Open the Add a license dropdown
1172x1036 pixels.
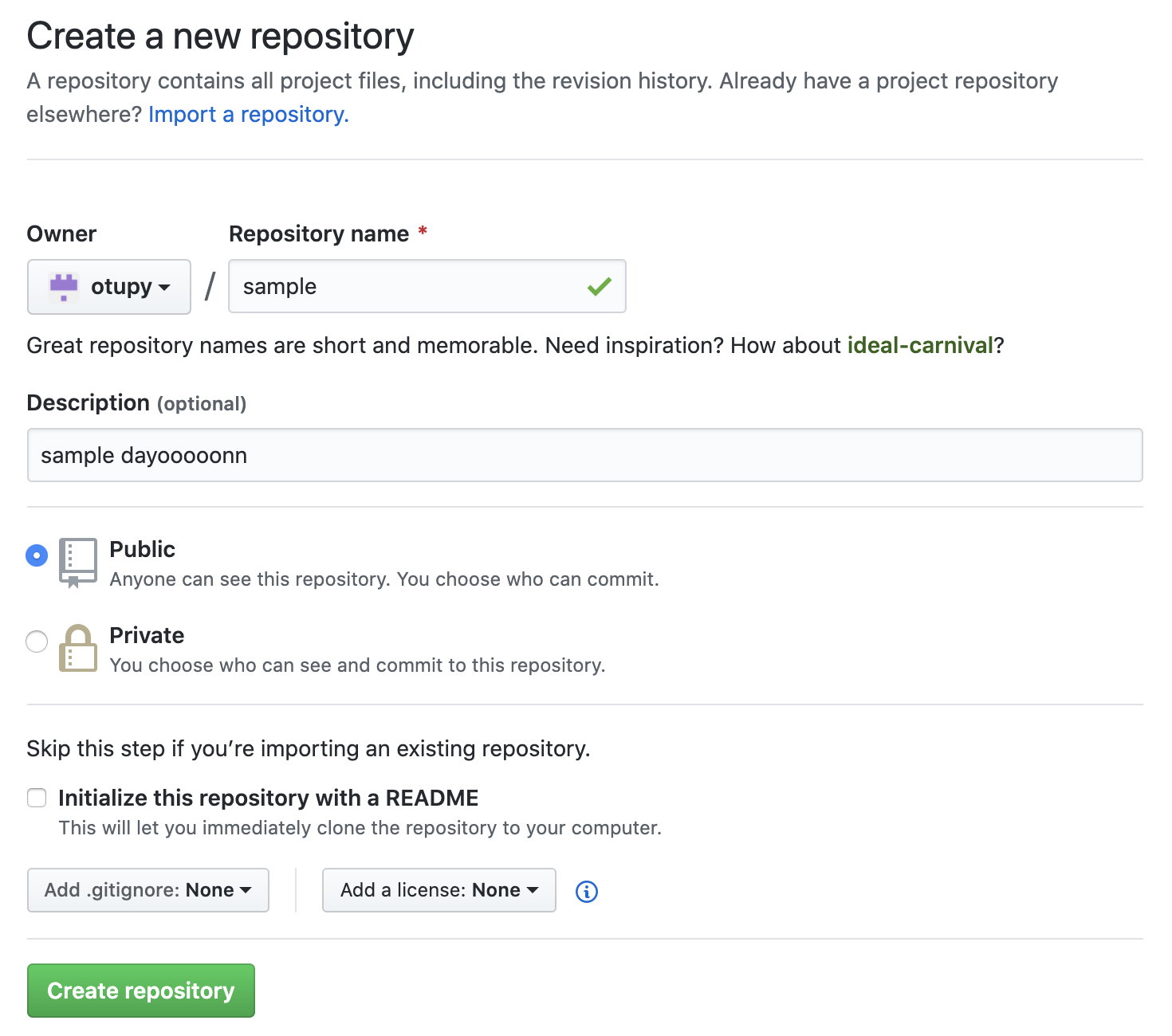(x=439, y=890)
